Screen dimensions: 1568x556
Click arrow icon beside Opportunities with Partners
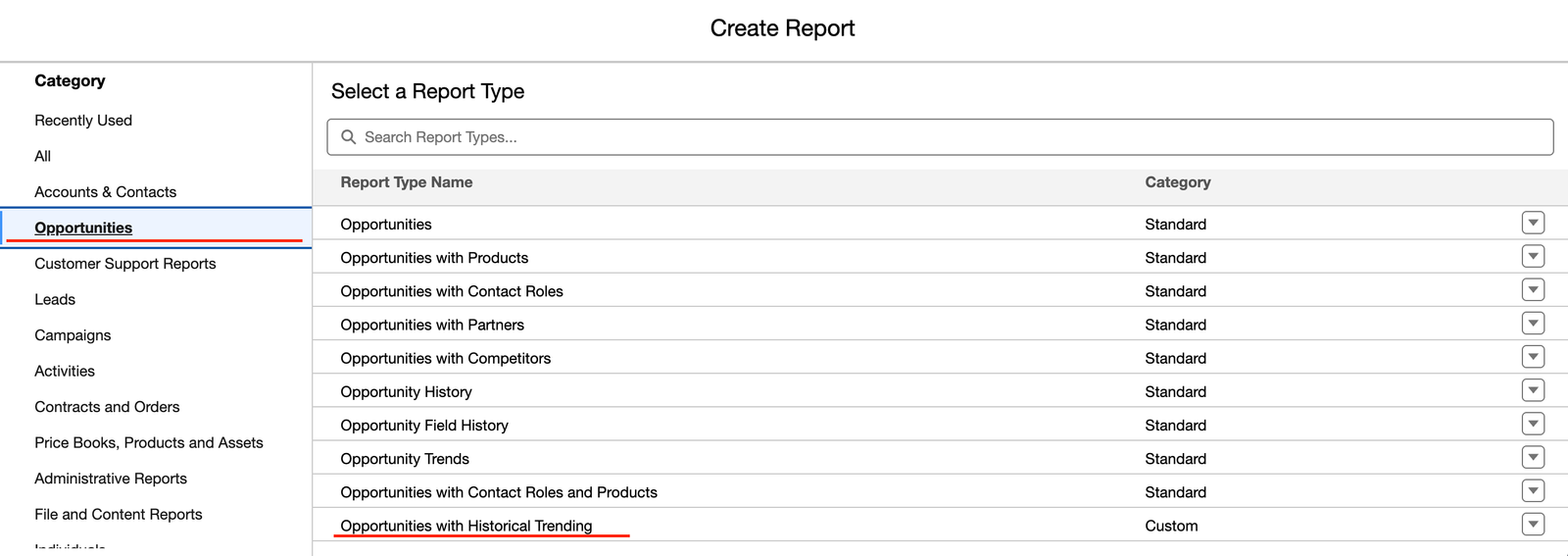[x=1533, y=324]
